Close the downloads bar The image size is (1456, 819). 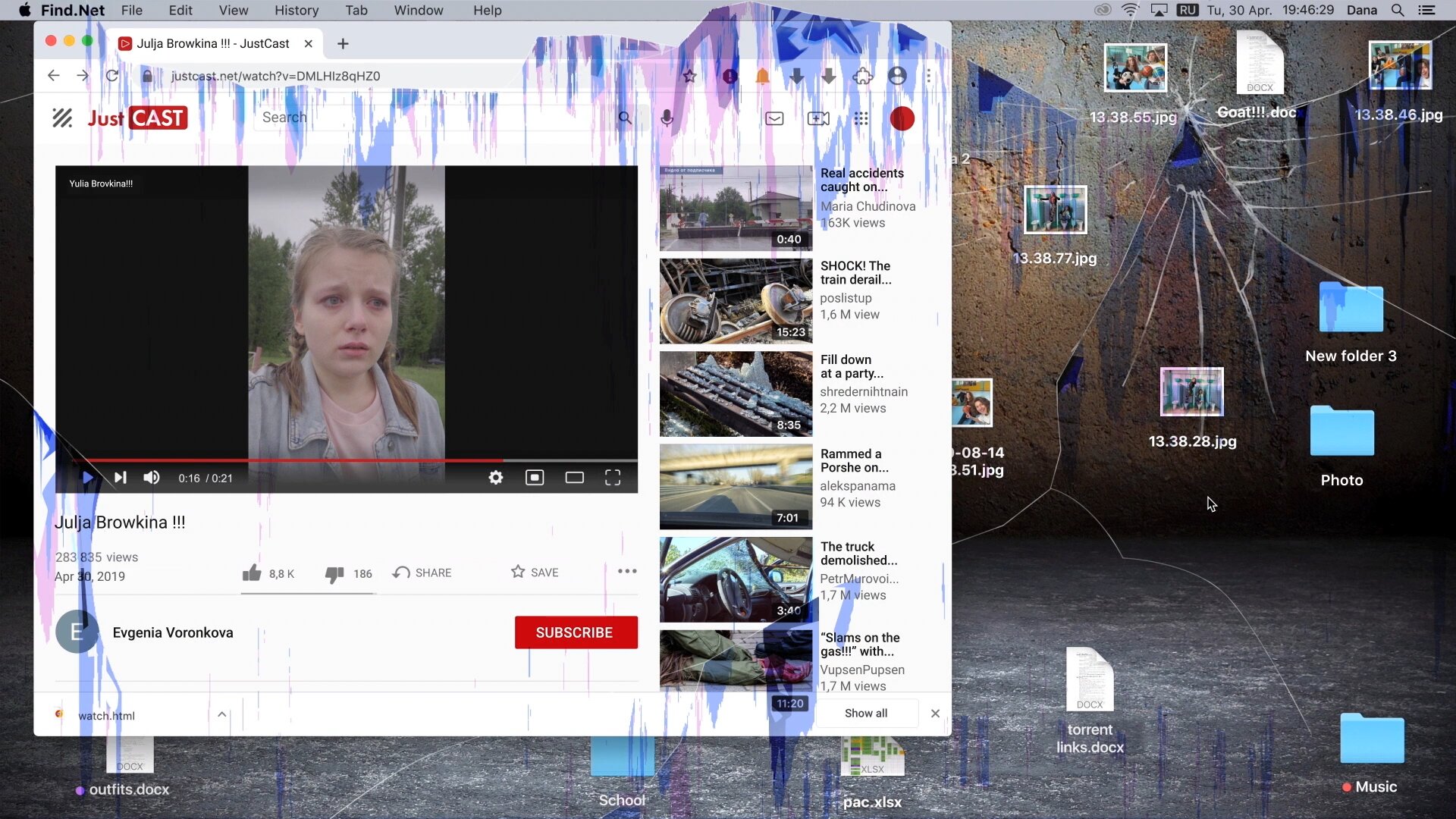(x=935, y=714)
